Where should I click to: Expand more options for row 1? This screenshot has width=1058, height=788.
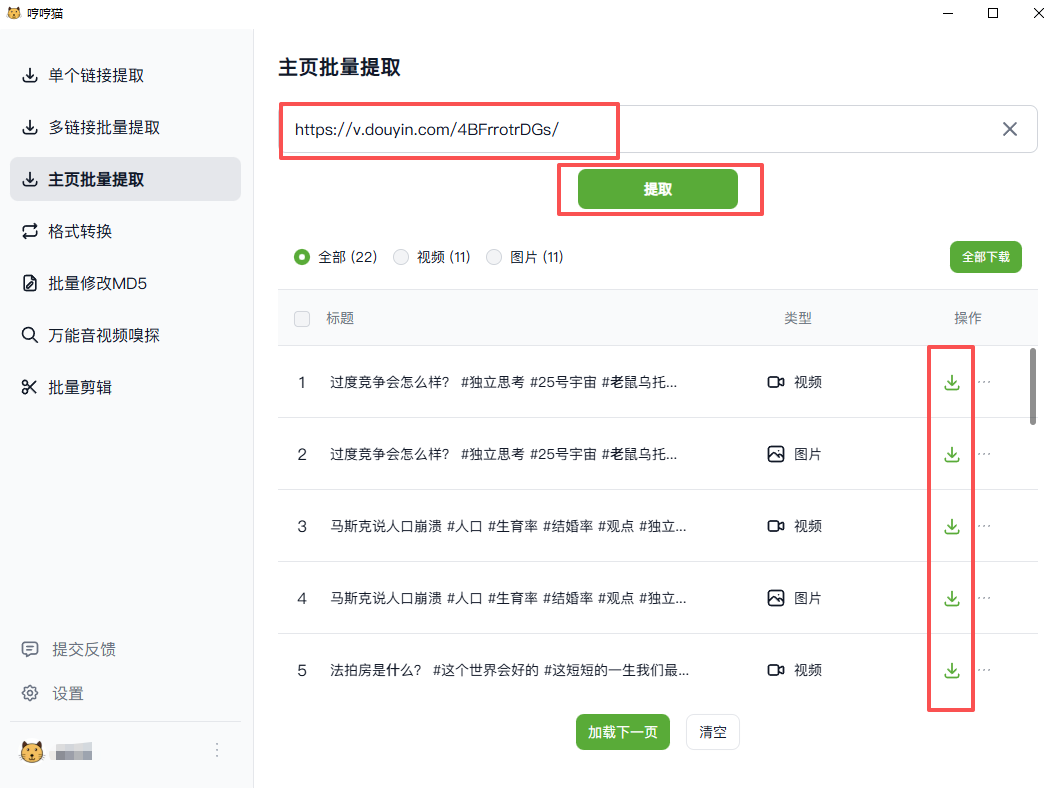pos(984,382)
